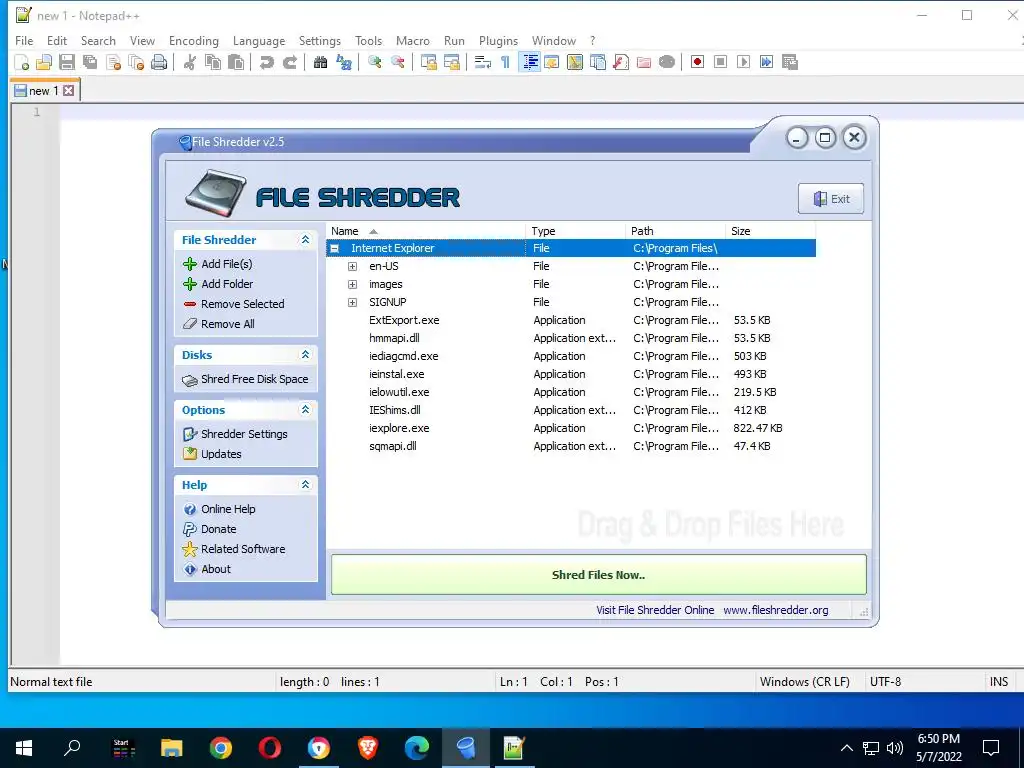The image size is (1024, 768).
Task: Click Paste icon in Notepad++ toolbar
Action: [236, 62]
